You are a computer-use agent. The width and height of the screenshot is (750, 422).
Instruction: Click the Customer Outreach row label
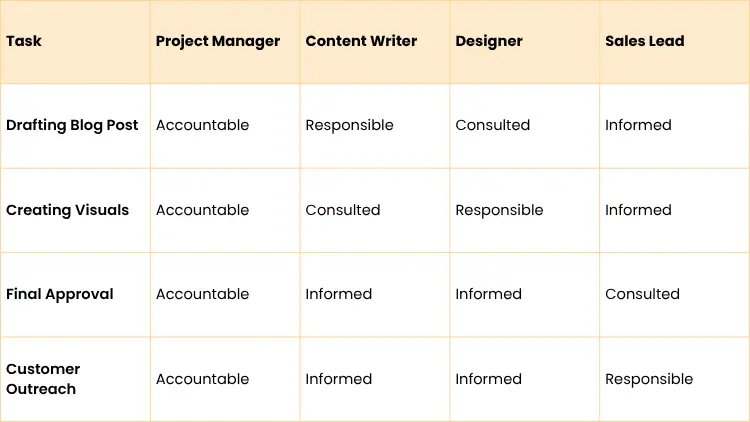click(43, 379)
